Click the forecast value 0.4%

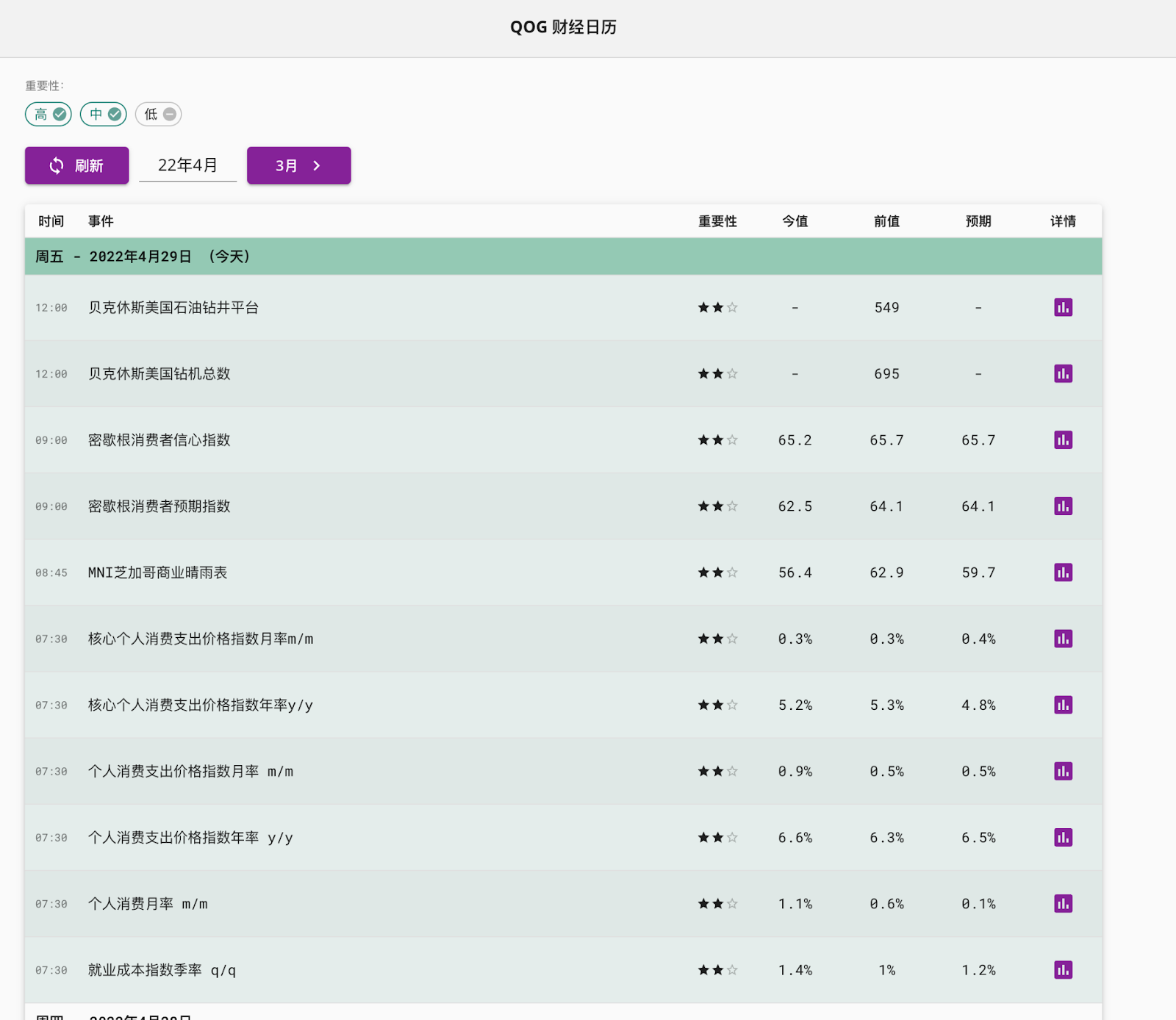(978, 639)
